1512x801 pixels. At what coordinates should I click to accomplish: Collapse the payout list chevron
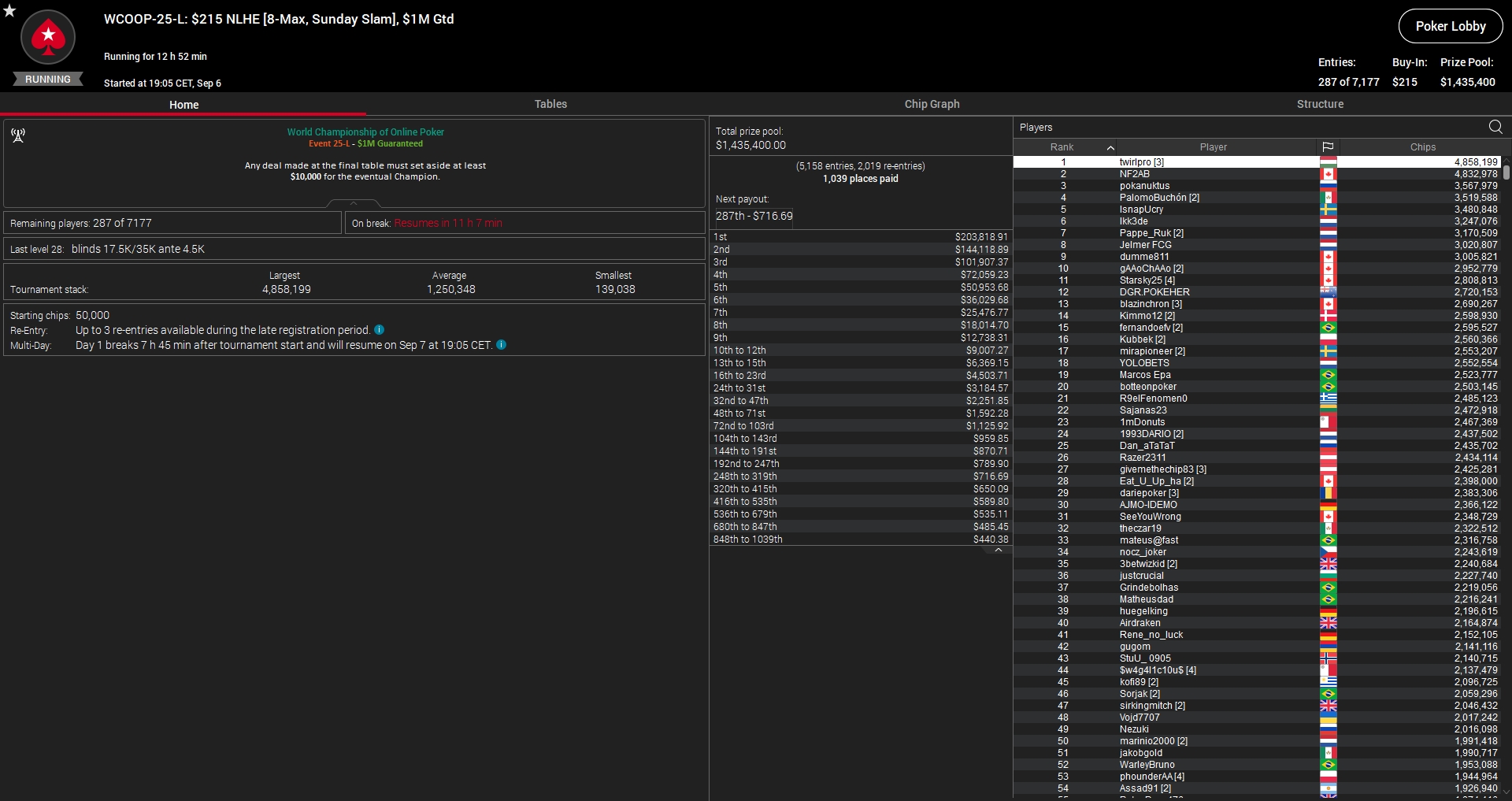pos(999,551)
